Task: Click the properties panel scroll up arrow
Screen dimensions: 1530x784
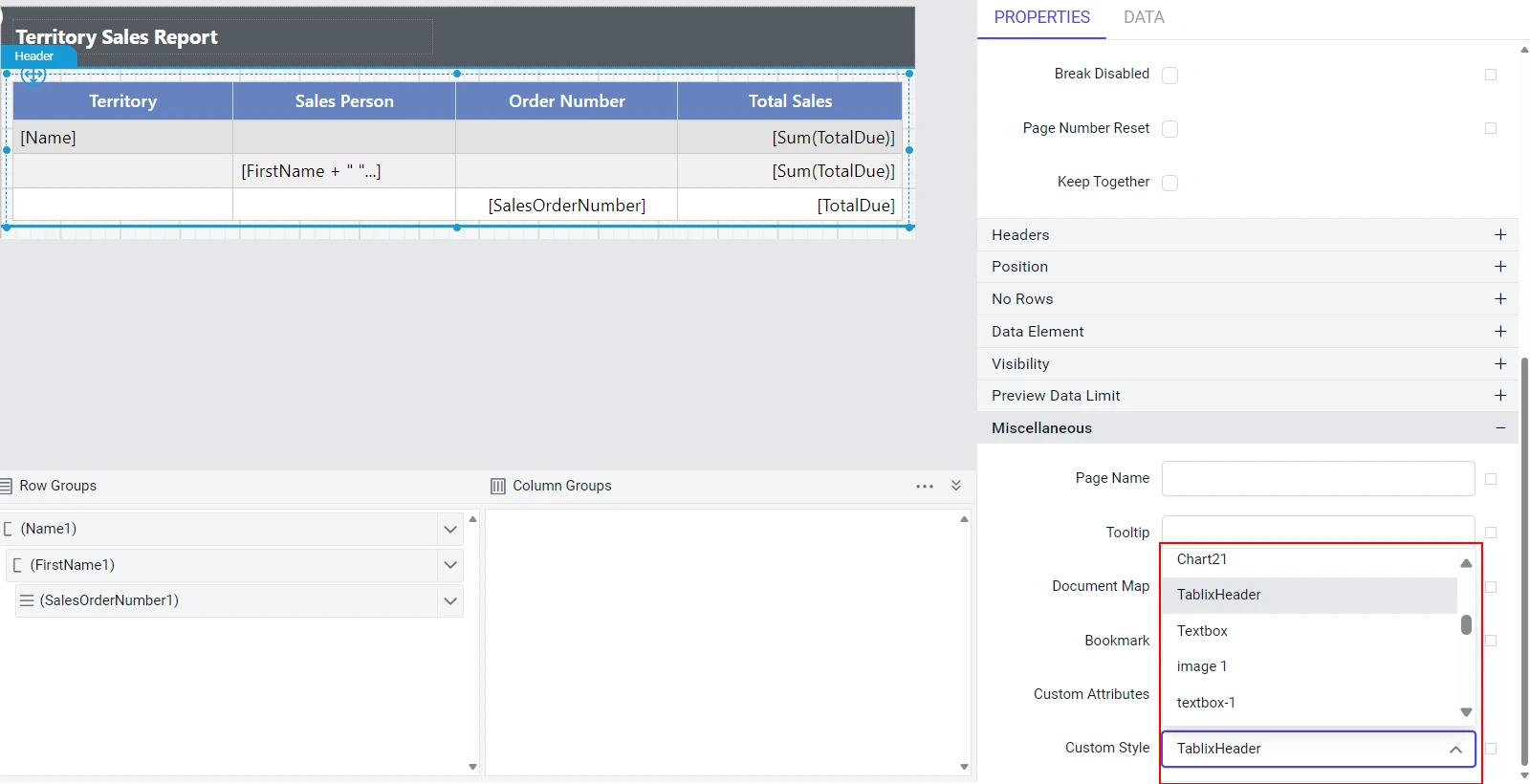Action: coord(1524,50)
